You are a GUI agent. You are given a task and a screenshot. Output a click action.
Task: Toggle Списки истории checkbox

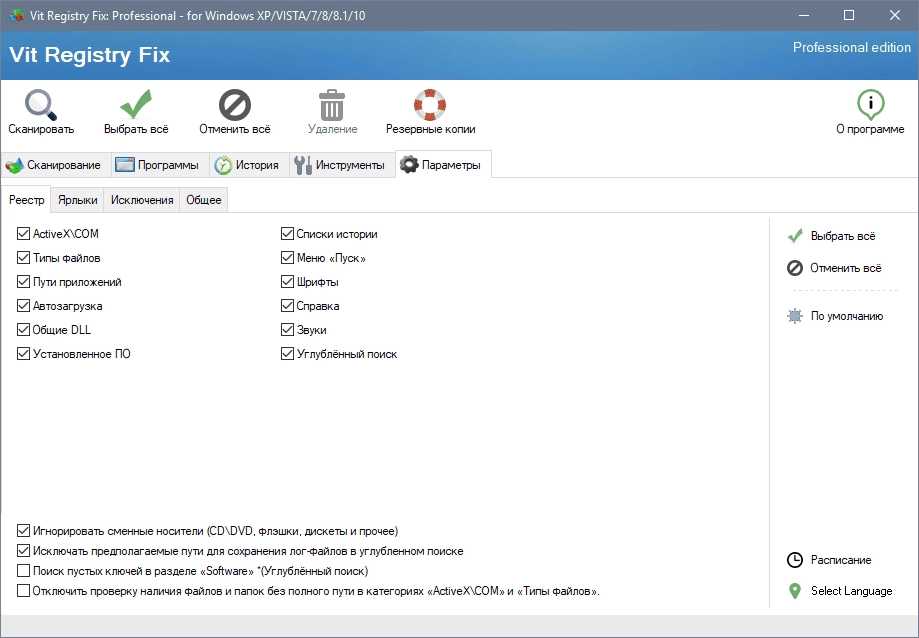tap(287, 234)
